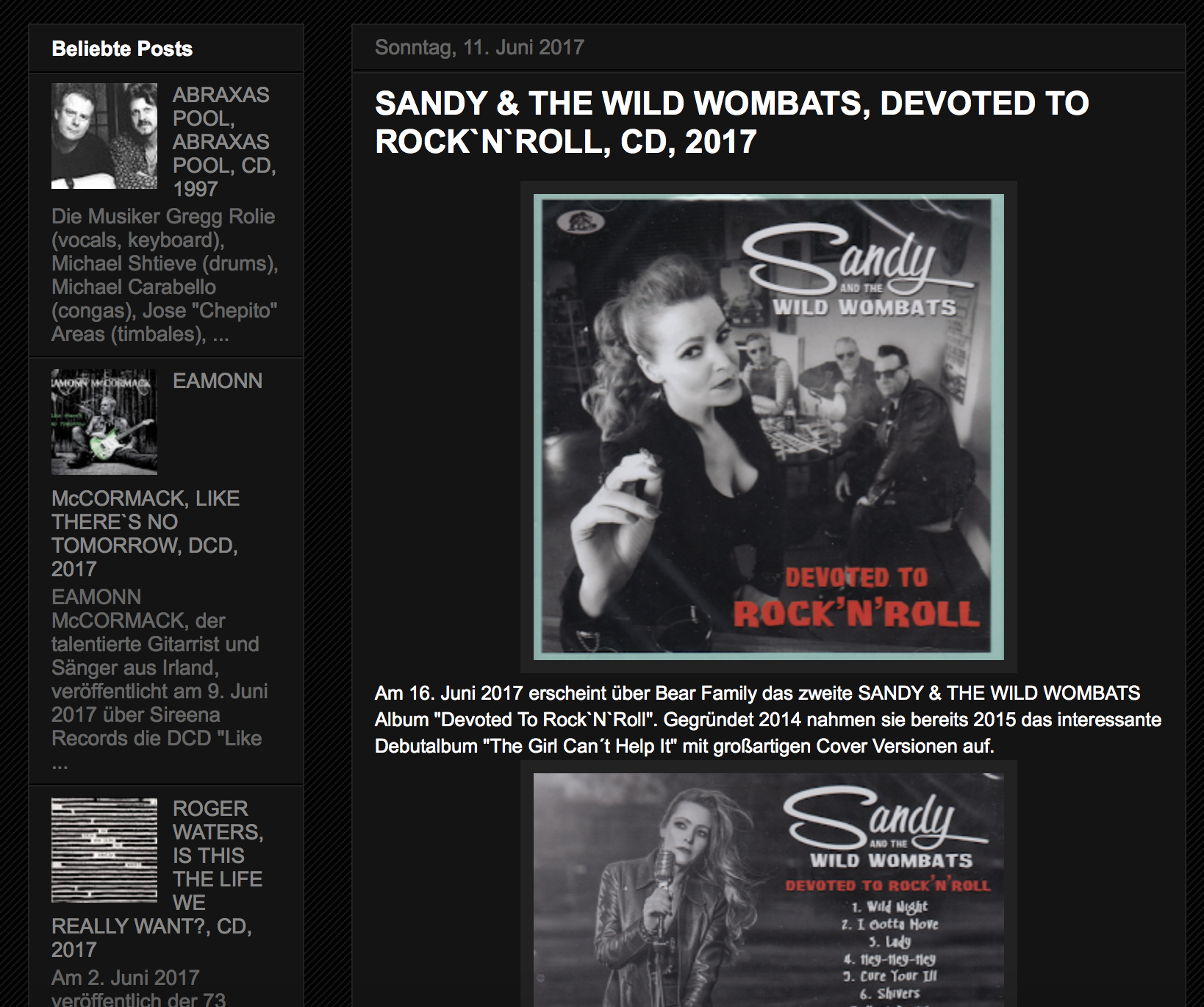Click the Eamonn McCormack excerpt text

tap(160, 679)
